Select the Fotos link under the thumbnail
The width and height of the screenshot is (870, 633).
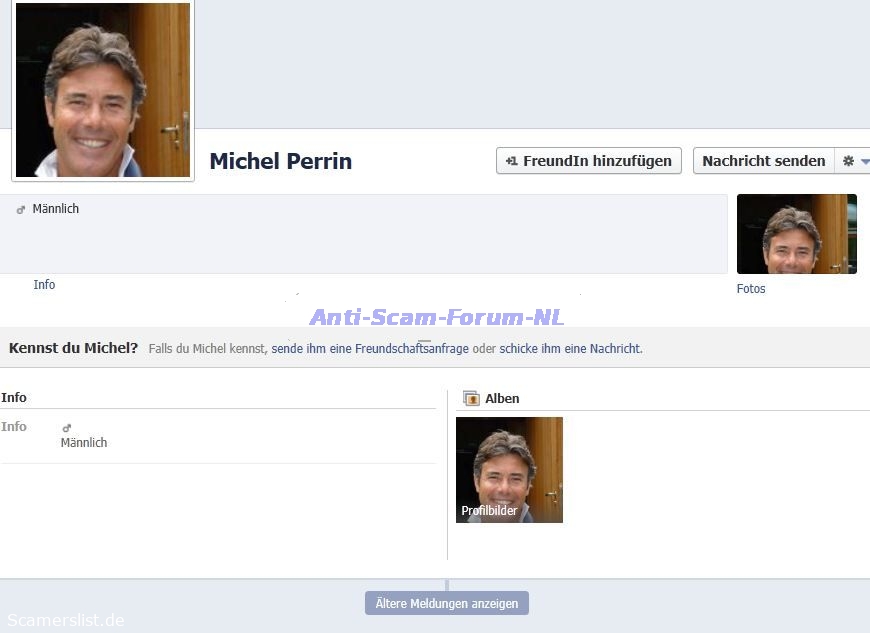tap(751, 289)
